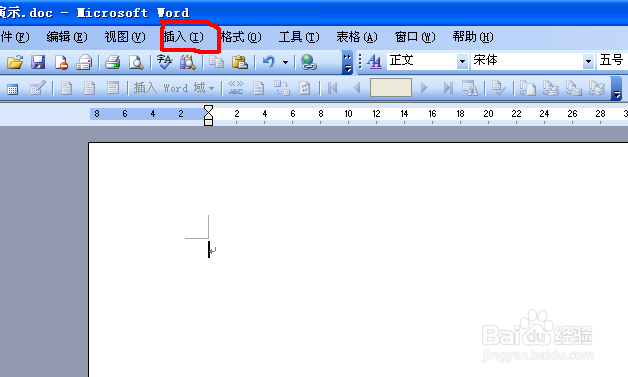Open the 格式(O) menu
The height and width of the screenshot is (377, 628).
(241, 37)
